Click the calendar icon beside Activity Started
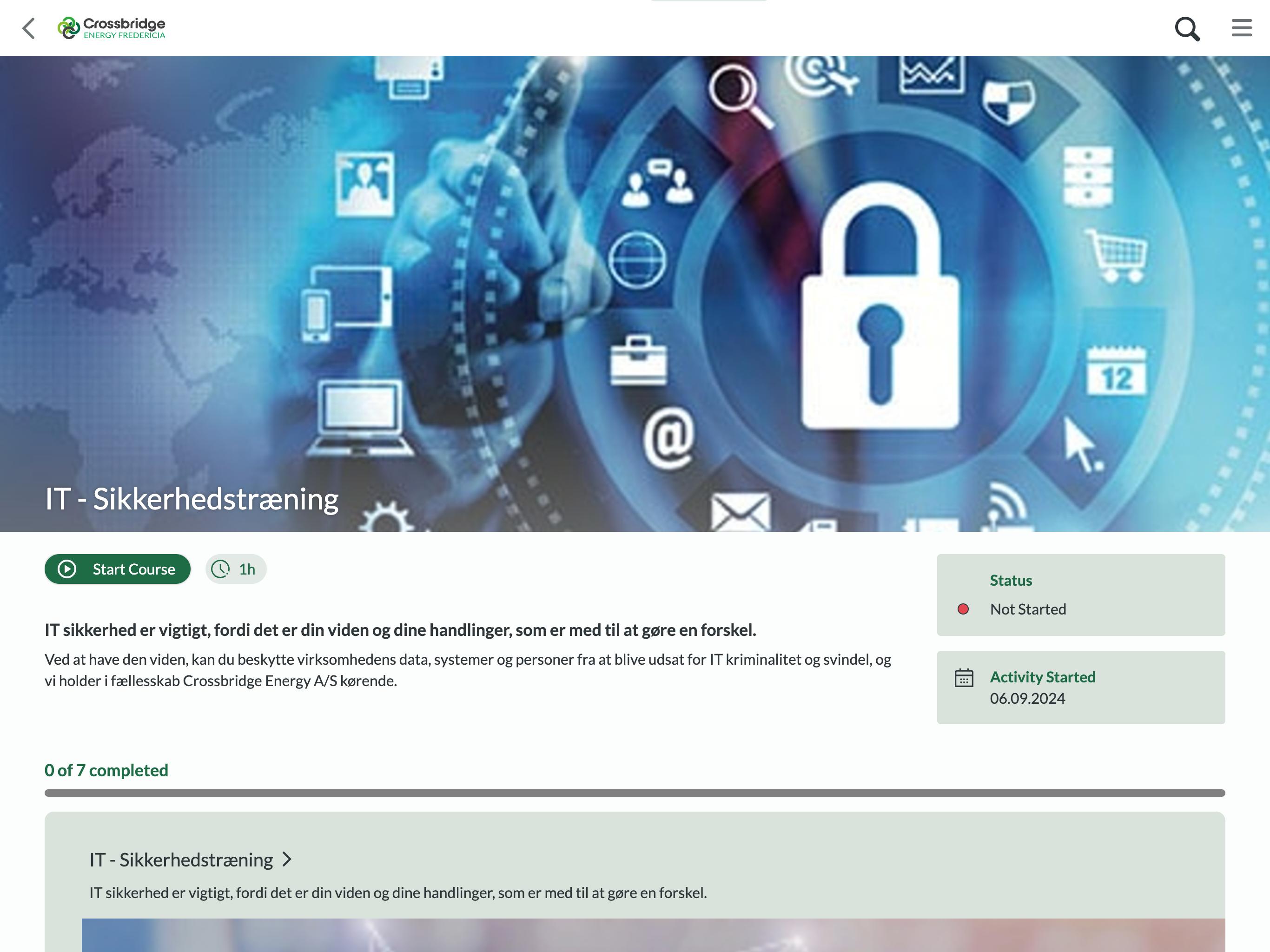Screen dimensions: 1270x952 964,678
